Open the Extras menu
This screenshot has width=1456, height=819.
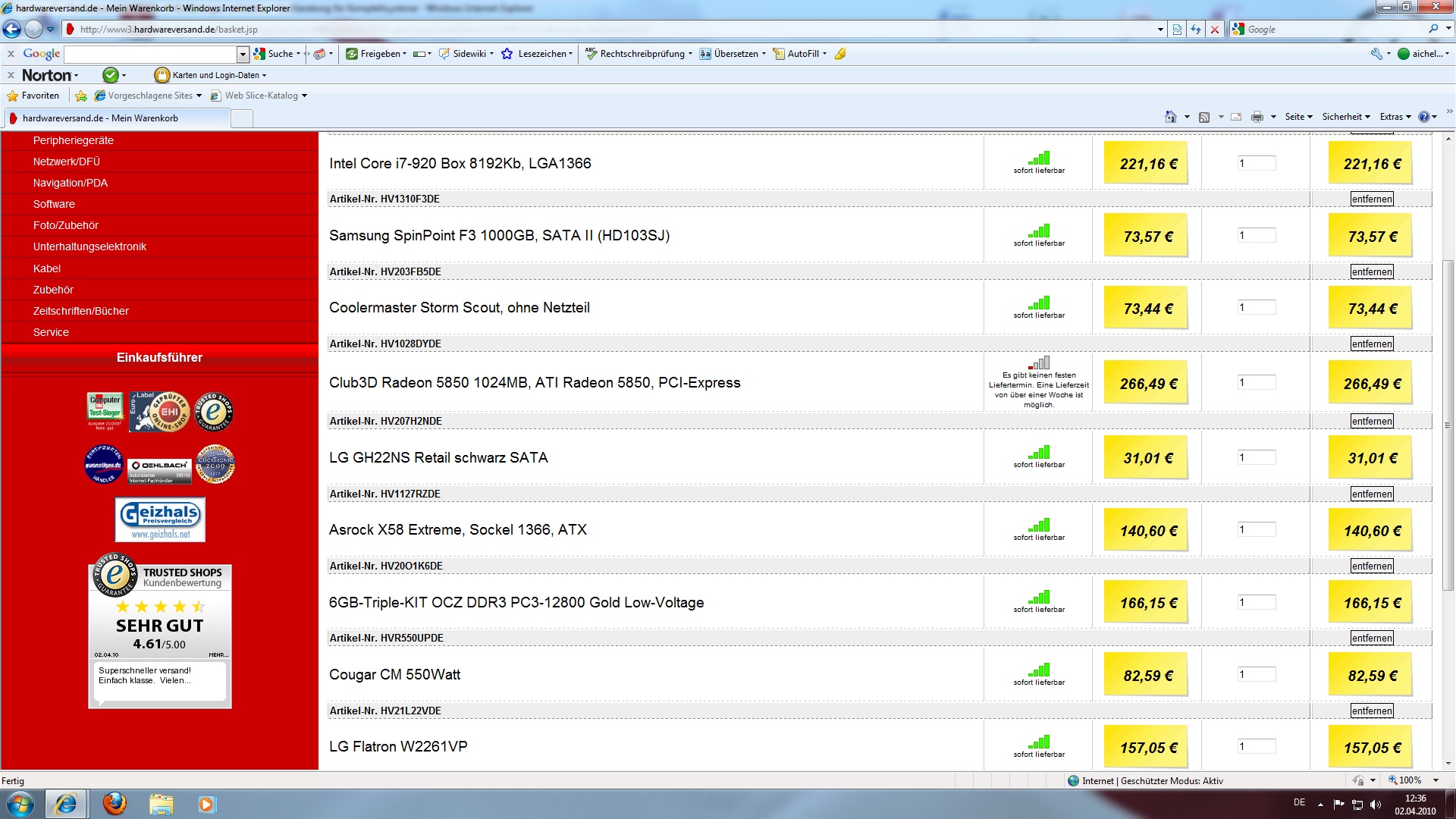[1395, 117]
